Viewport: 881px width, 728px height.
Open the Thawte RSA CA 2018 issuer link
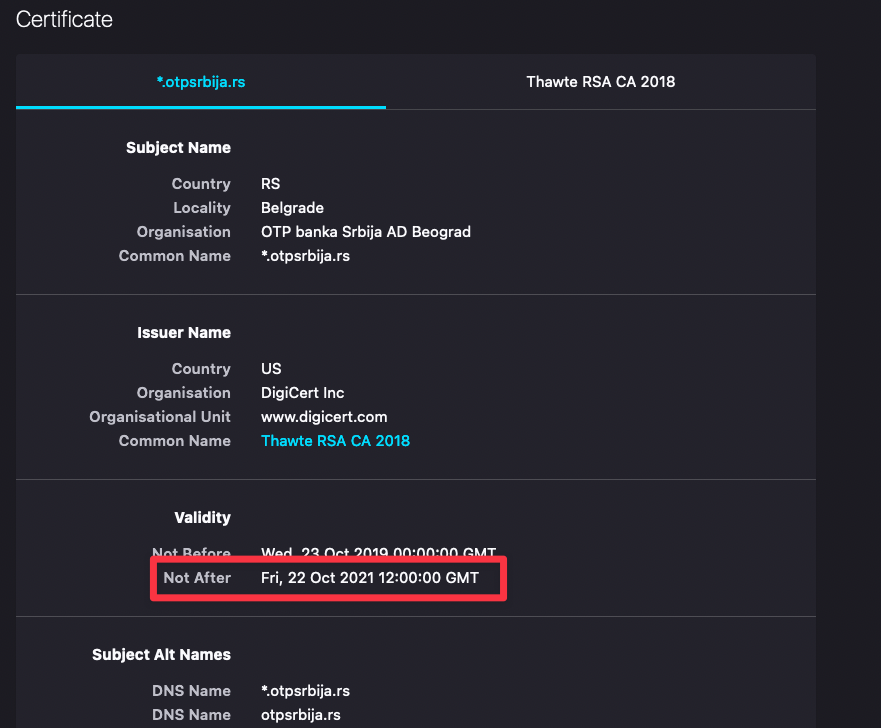click(x=335, y=441)
